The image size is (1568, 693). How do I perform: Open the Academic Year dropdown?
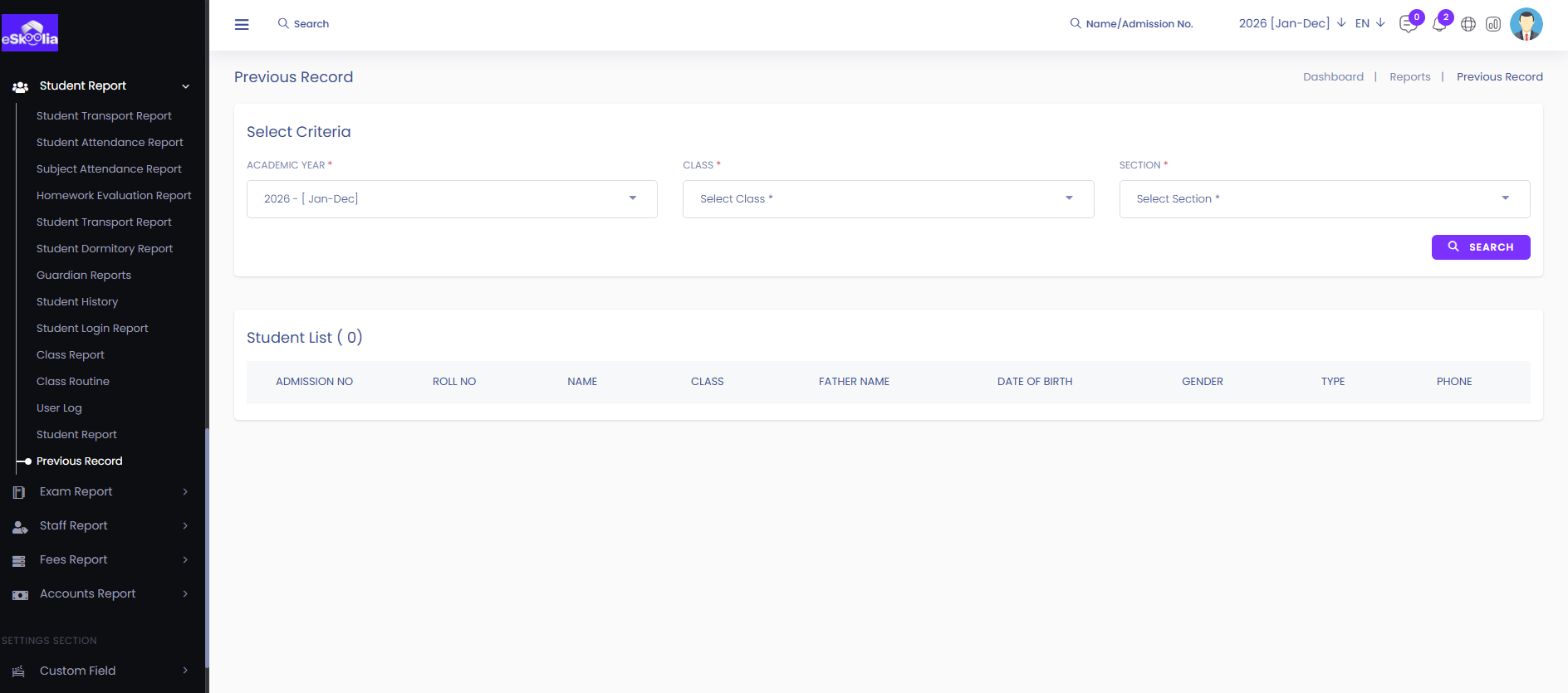[x=452, y=199]
